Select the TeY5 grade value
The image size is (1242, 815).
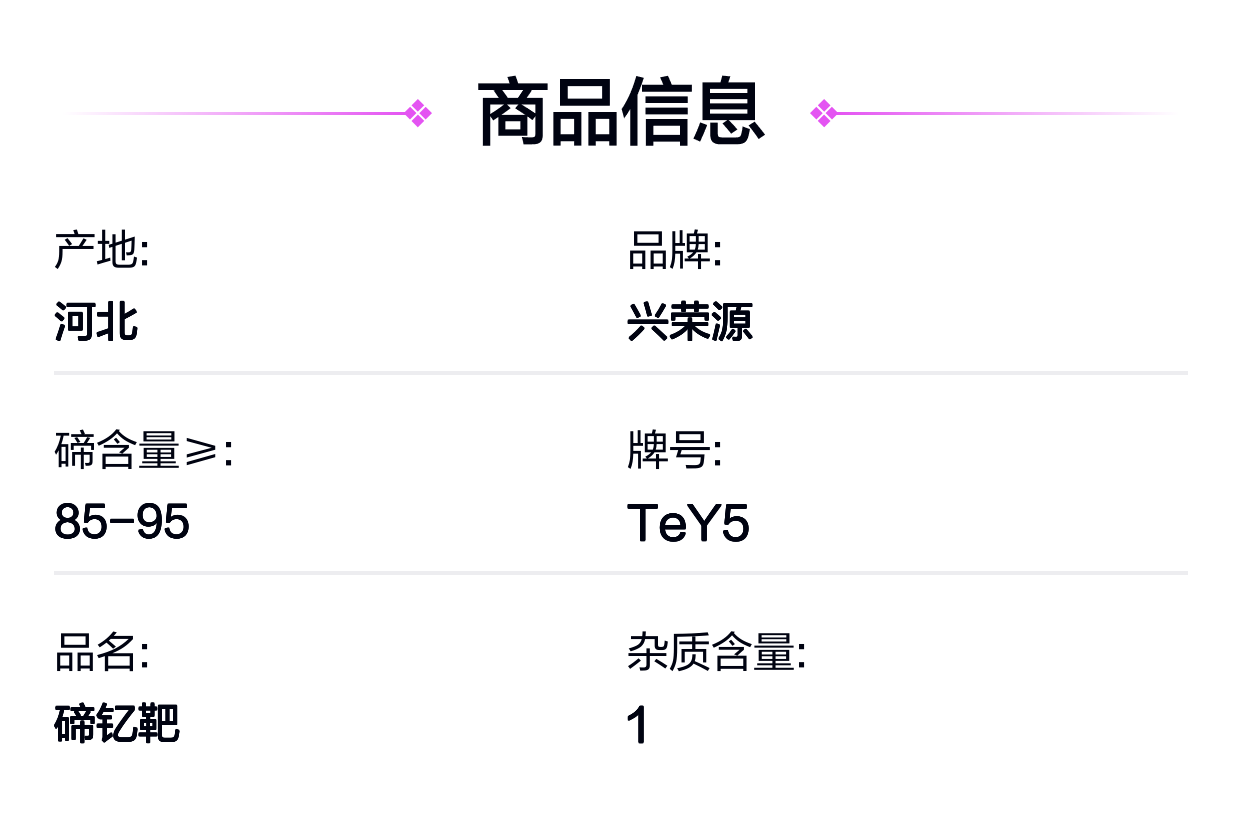pos(688,523)
